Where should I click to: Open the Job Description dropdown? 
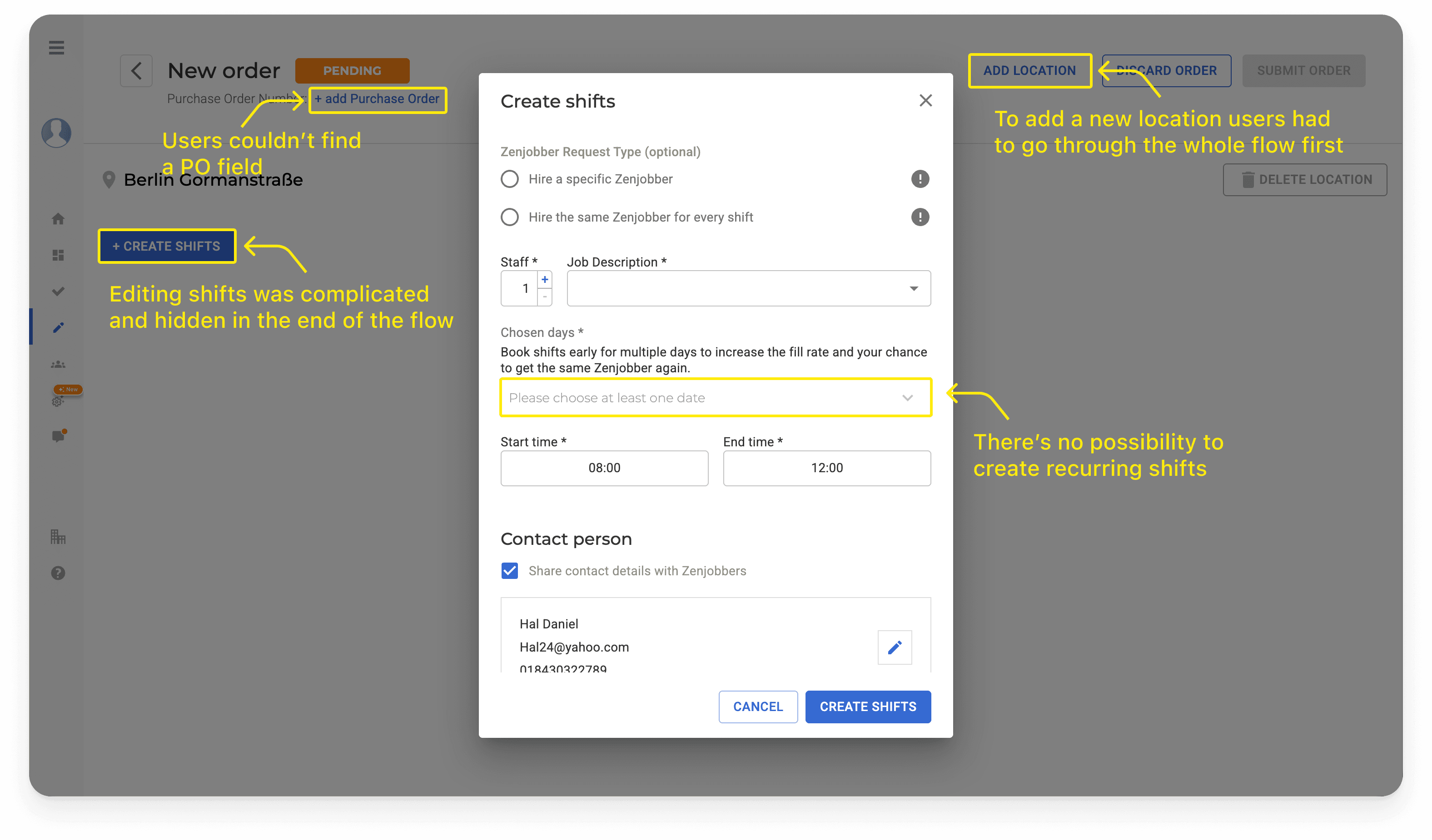[x=748, y=288]
